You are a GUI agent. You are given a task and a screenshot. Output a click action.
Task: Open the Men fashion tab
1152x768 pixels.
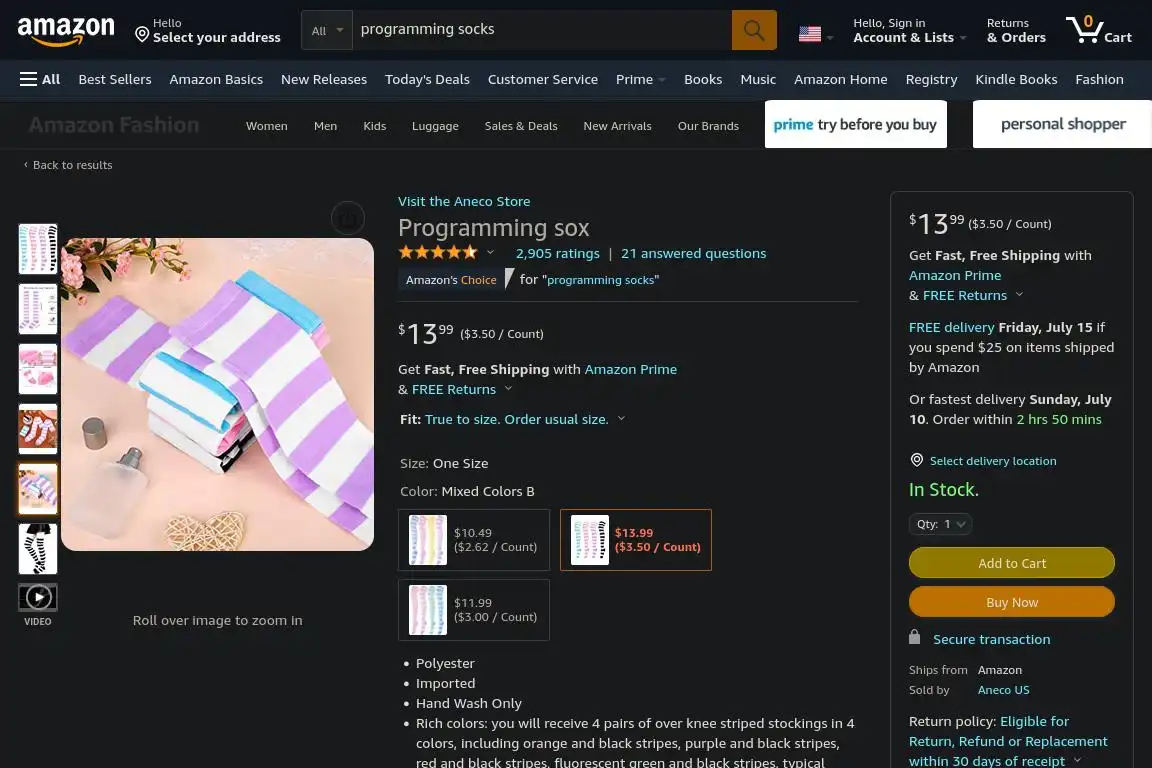click(325, 126)
